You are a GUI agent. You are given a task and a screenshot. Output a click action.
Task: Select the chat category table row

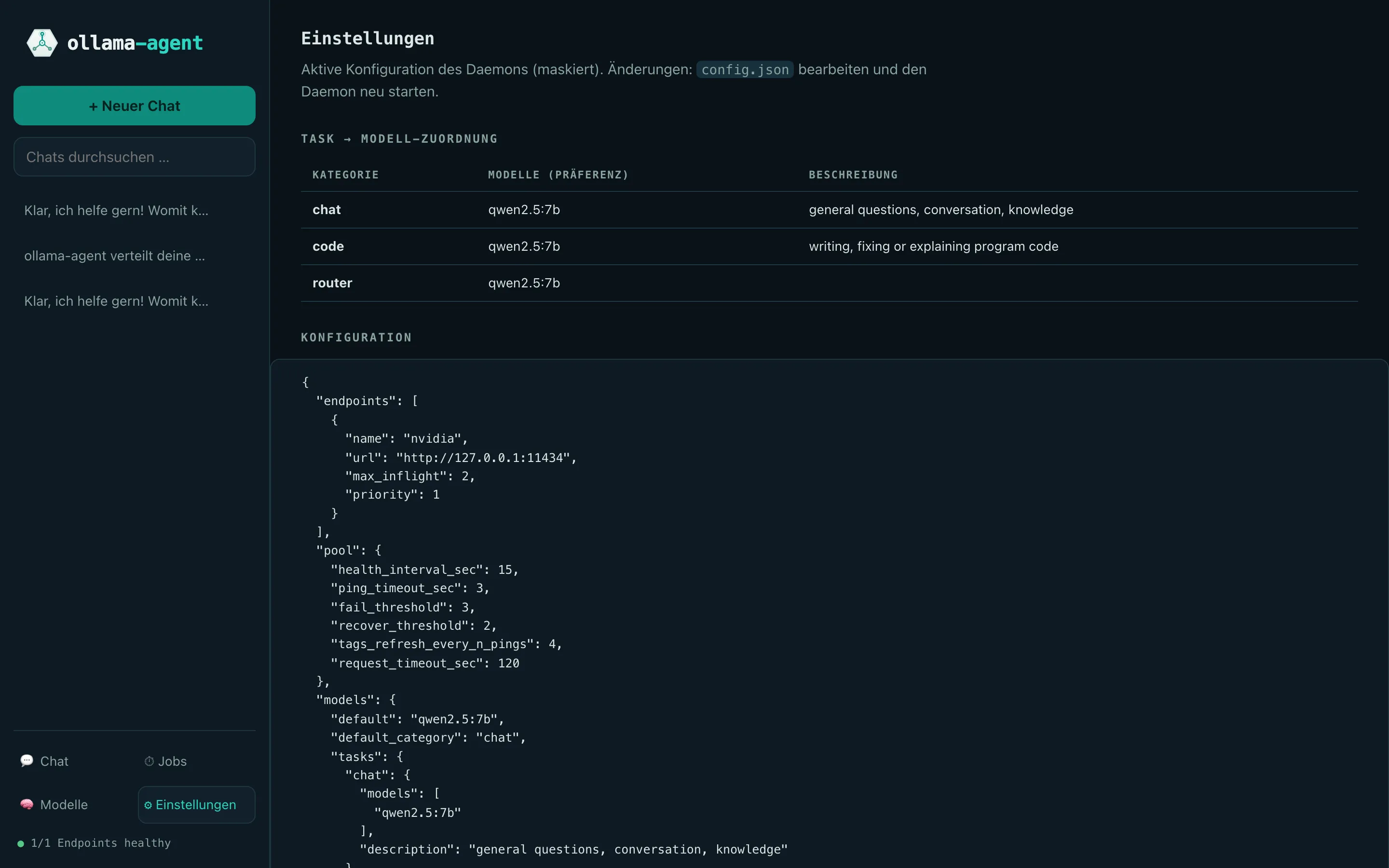829,210
